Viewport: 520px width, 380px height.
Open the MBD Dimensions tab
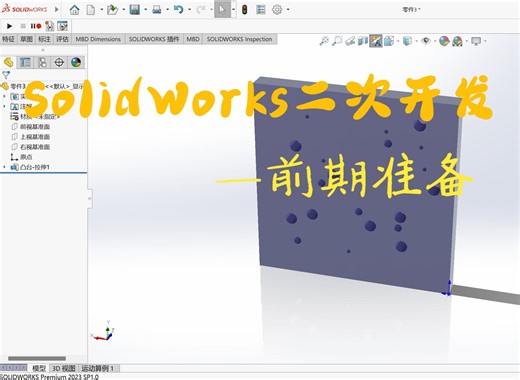[98, 39]
